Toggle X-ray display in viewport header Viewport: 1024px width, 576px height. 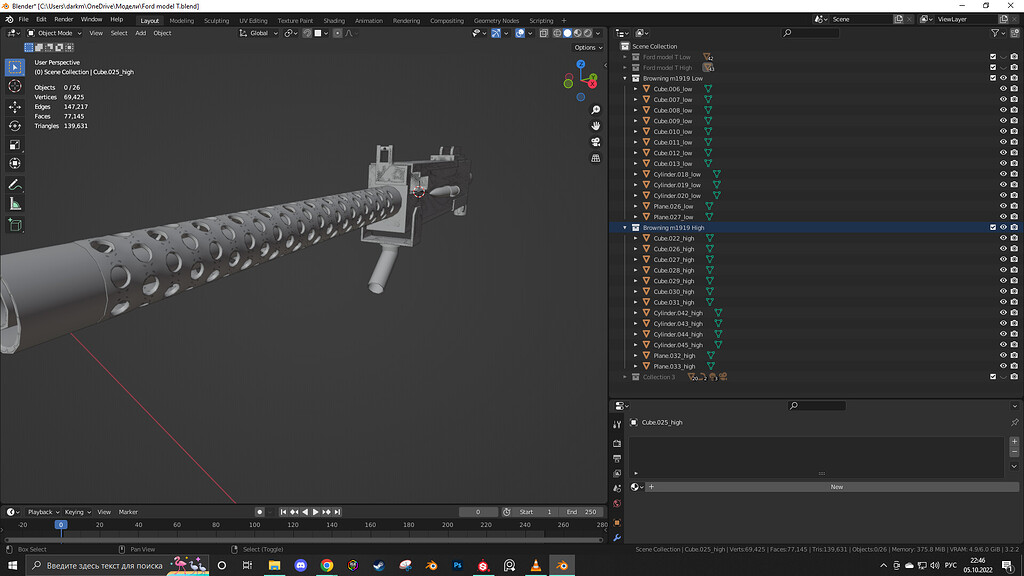543,33
